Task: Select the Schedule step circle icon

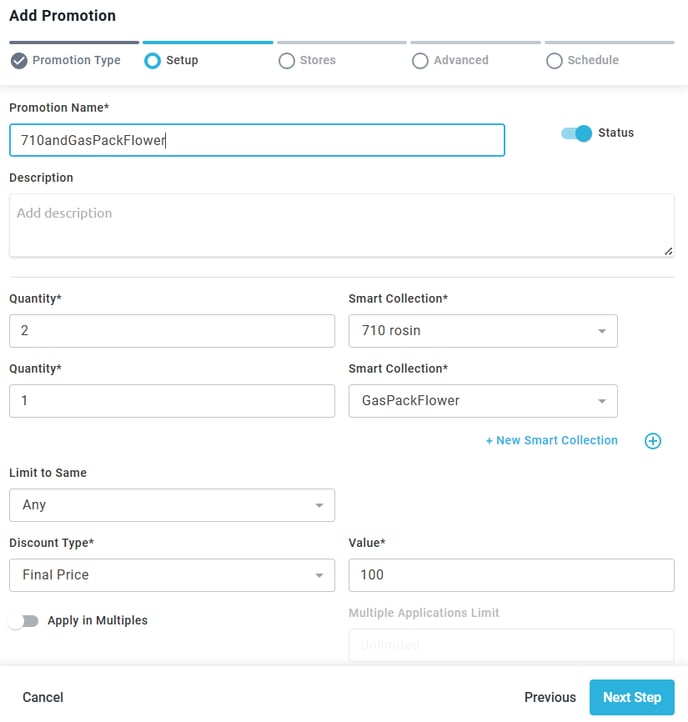Action: [x=554, y=60]
